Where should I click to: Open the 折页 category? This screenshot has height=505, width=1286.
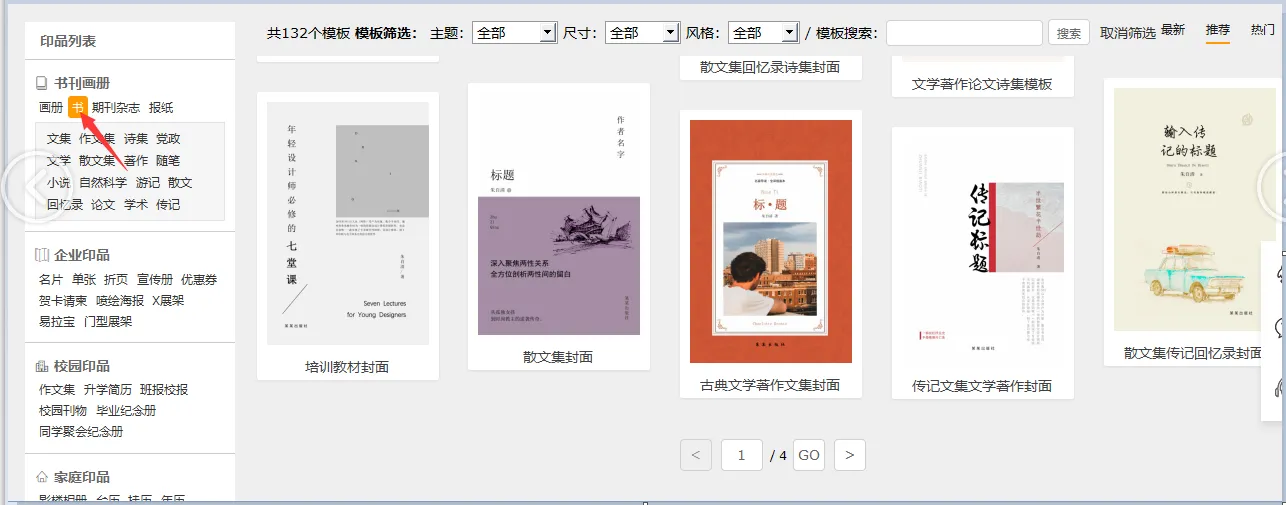tap(116, 279)
